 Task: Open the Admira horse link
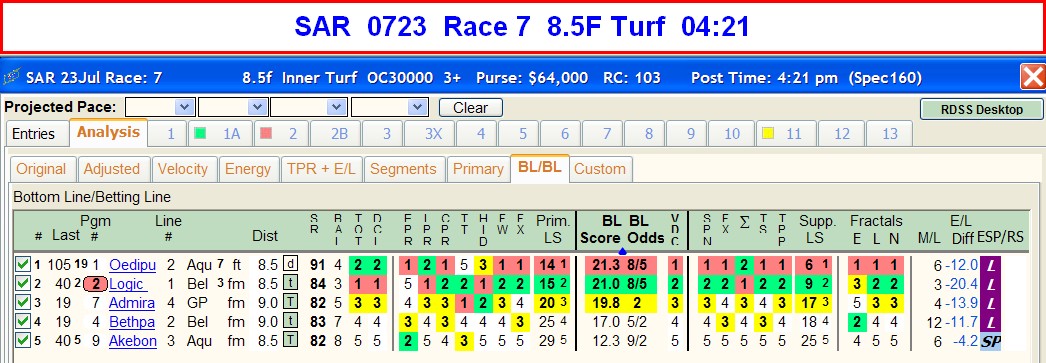pos(132,303)
